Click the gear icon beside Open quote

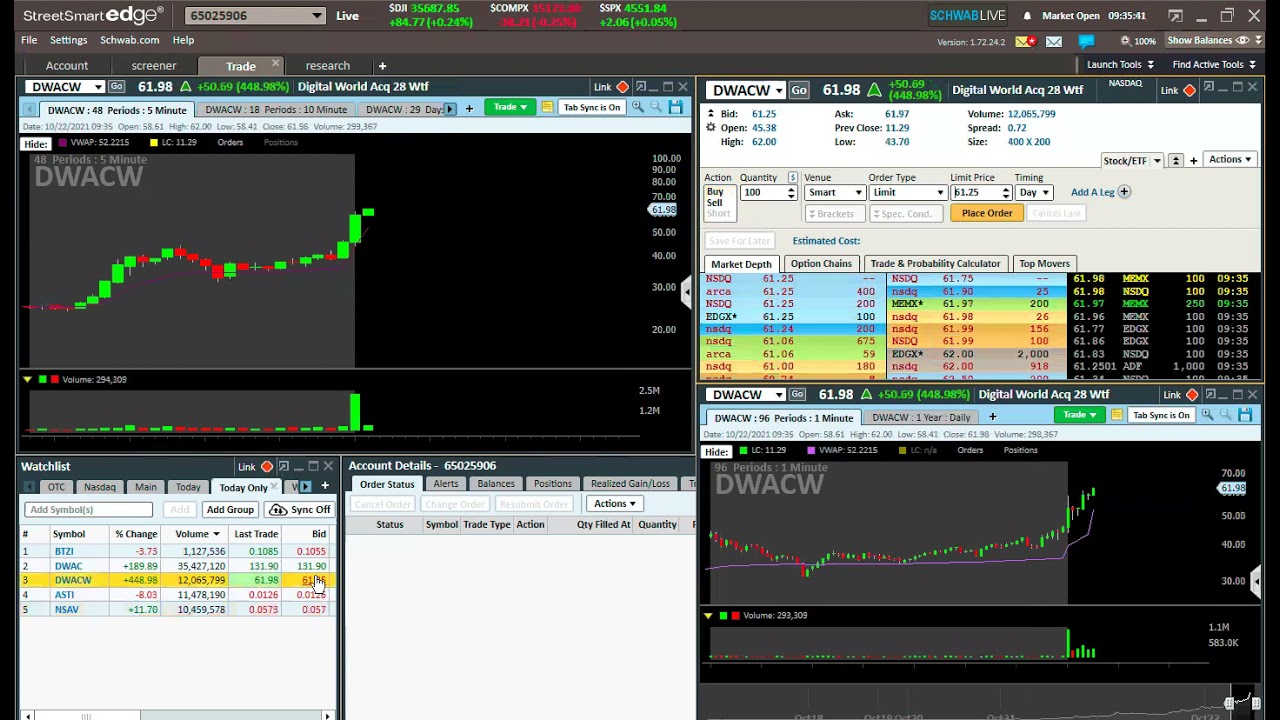click(x=711, y=128)
